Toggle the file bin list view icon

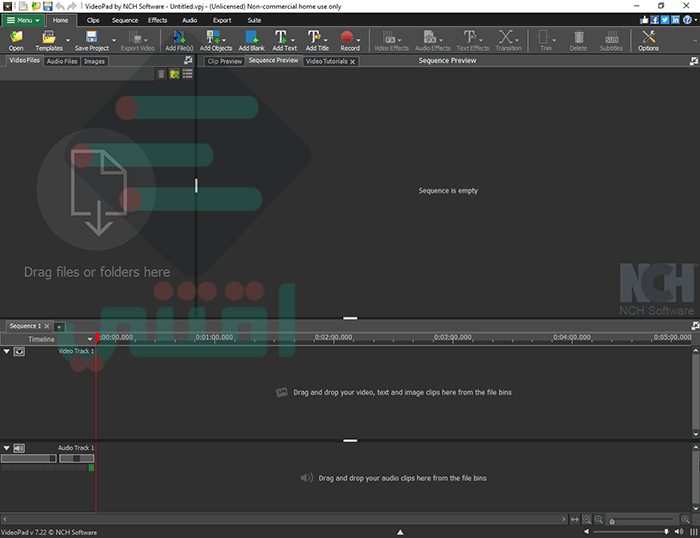click(x=188, y=74)
